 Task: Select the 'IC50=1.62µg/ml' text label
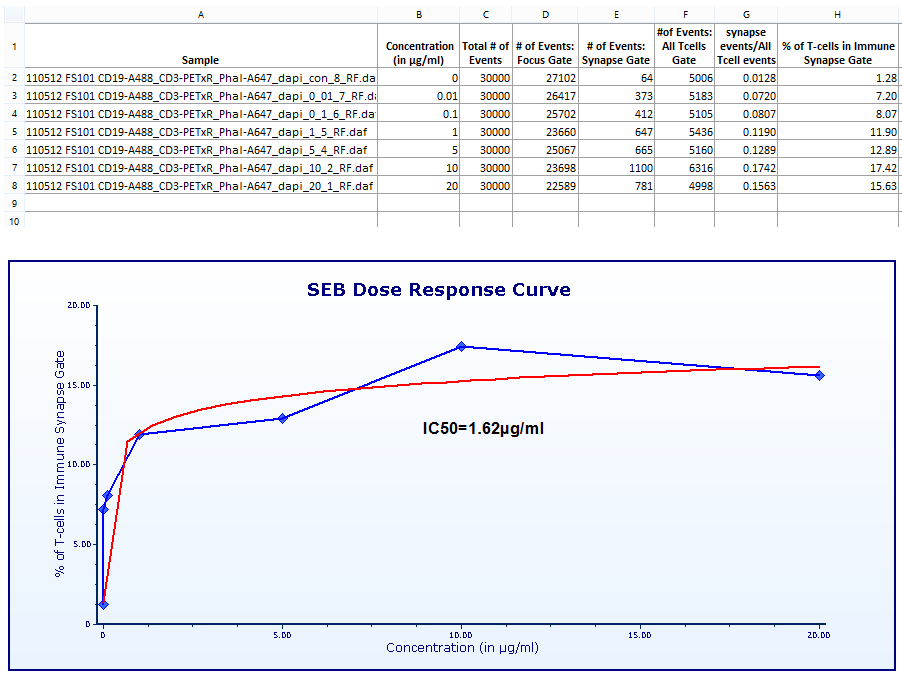click(x=483, y=429)
